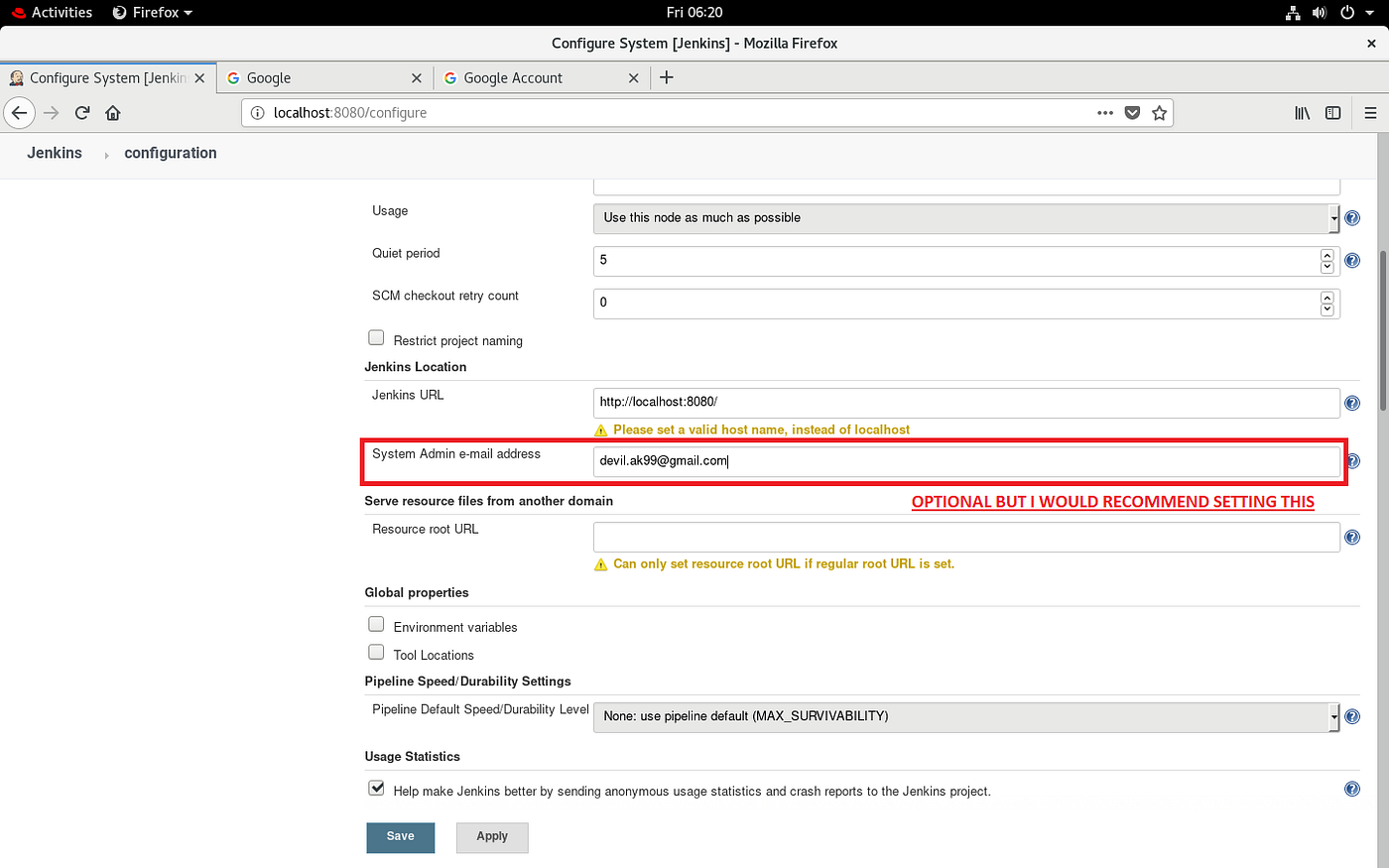Close the Google Account tab

point(634,78)
